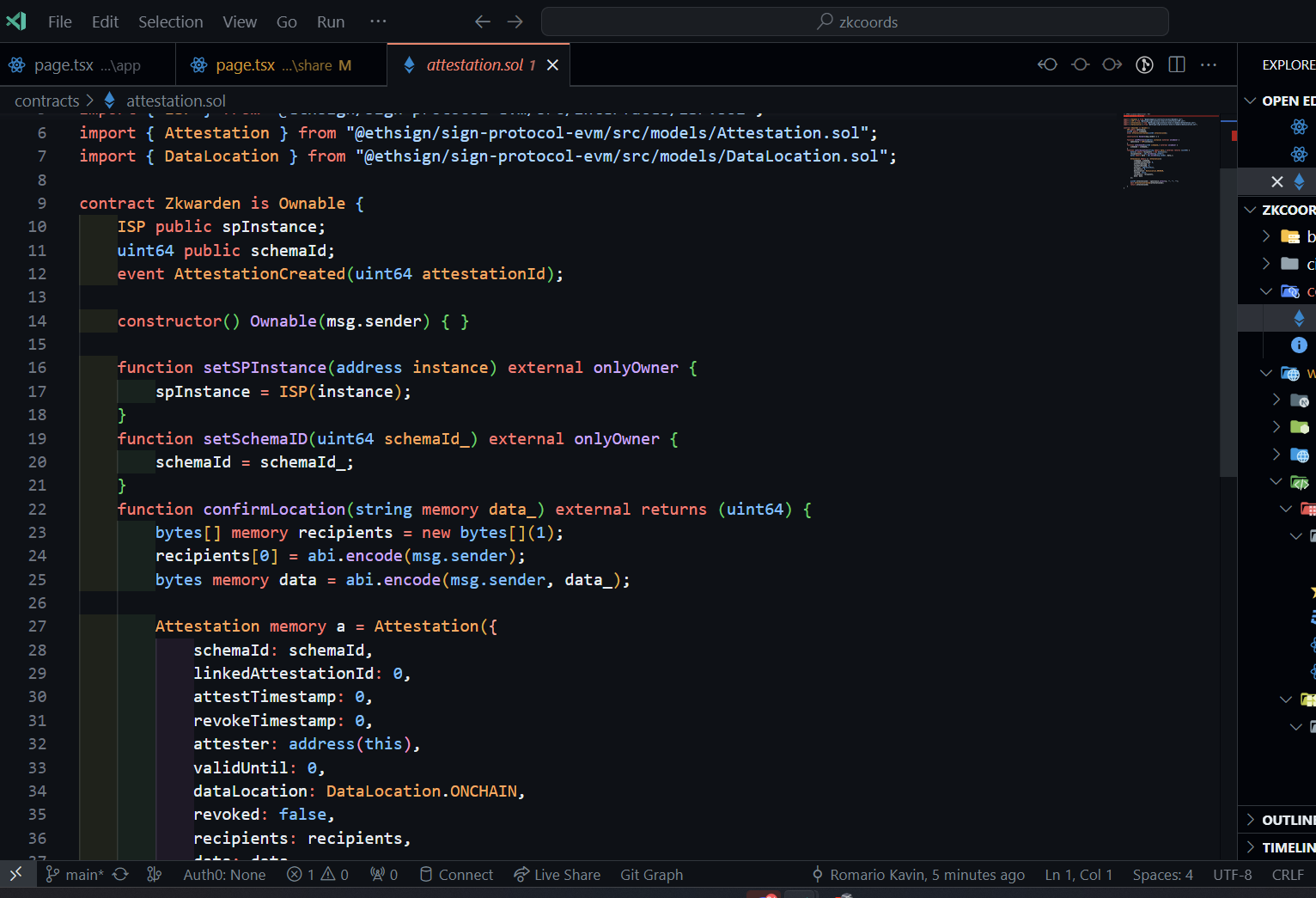Viewport: 1316px width, 898px height.
Task: Click Auth0: None in status bar
Action: [x=224, y=875]
